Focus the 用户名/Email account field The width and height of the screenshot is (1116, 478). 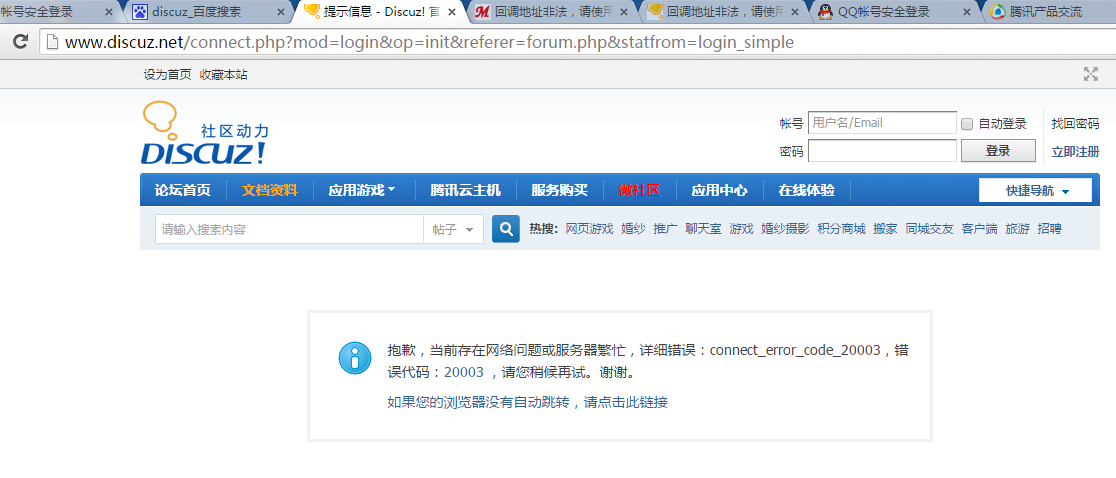(x=883, y=123)
